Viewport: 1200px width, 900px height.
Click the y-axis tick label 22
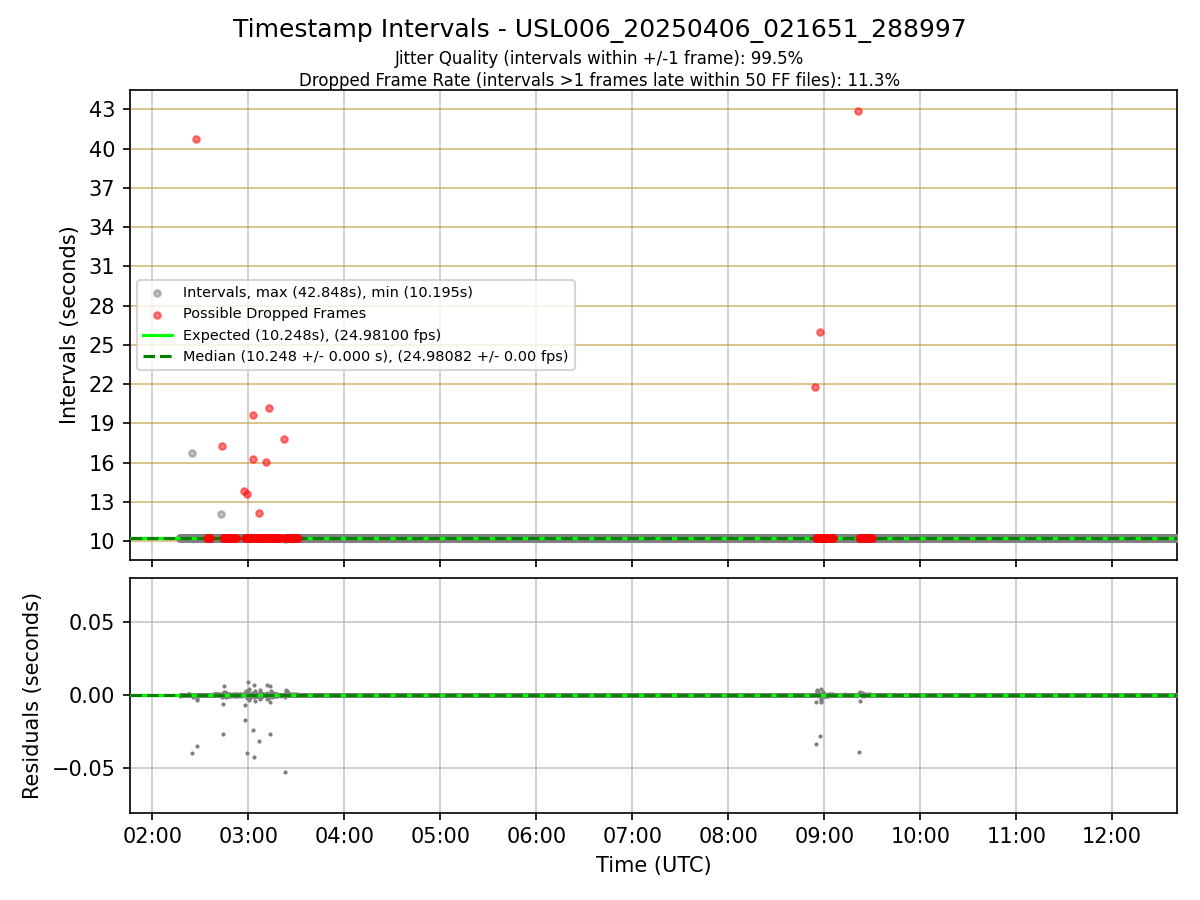click(104, 384)
